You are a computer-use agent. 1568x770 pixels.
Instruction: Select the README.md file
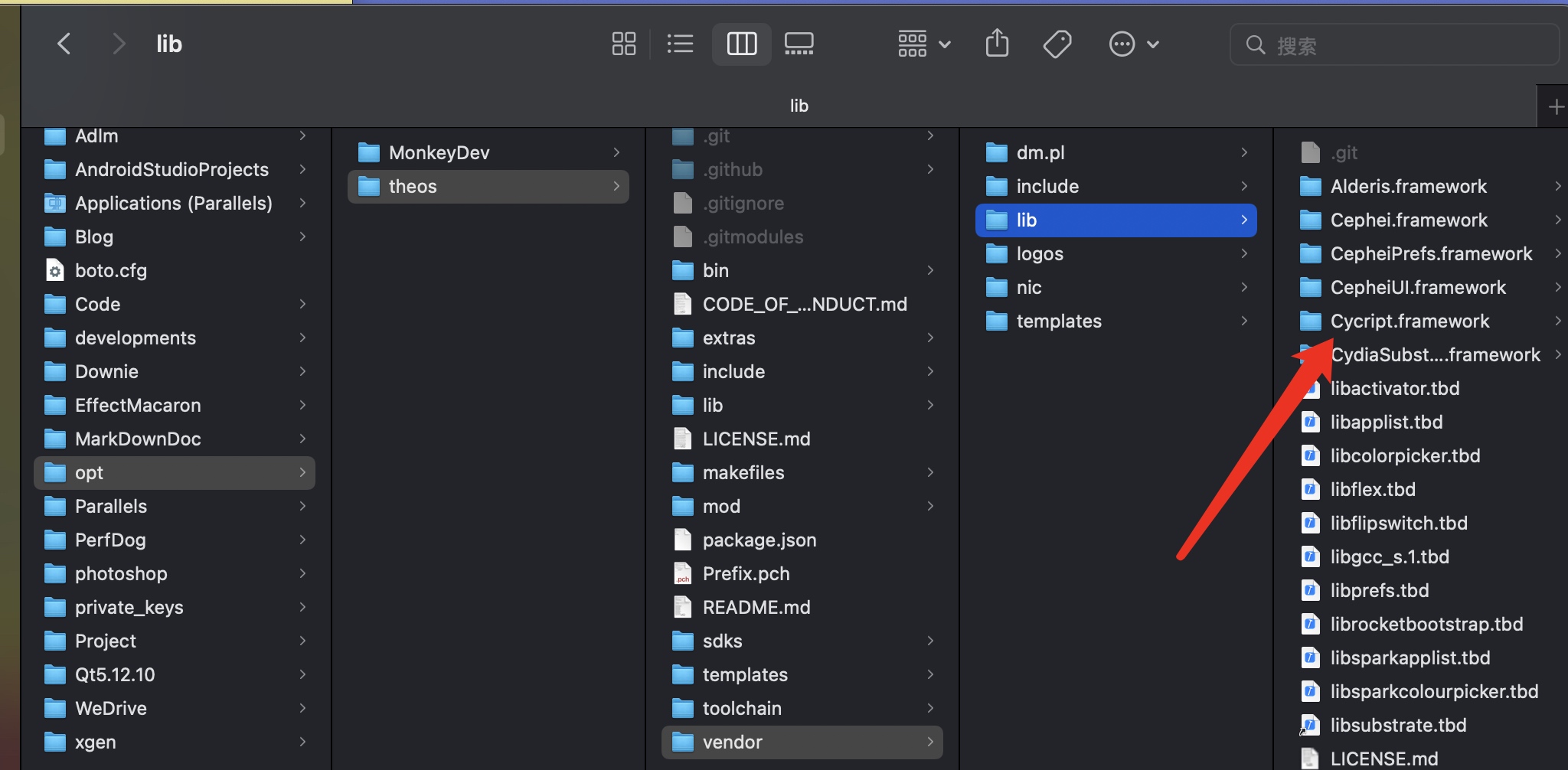[802, 607]
